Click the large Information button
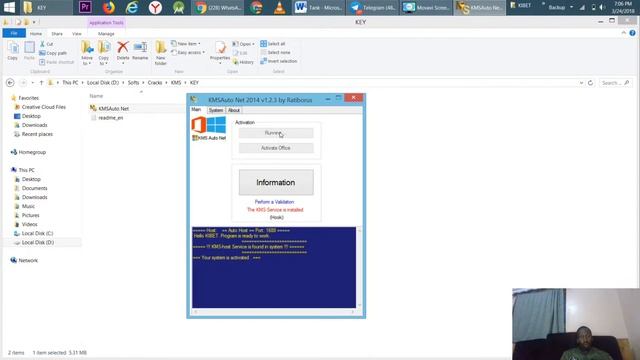The height and width of the screenshot is (360, 640). click(x=276, y=182)
